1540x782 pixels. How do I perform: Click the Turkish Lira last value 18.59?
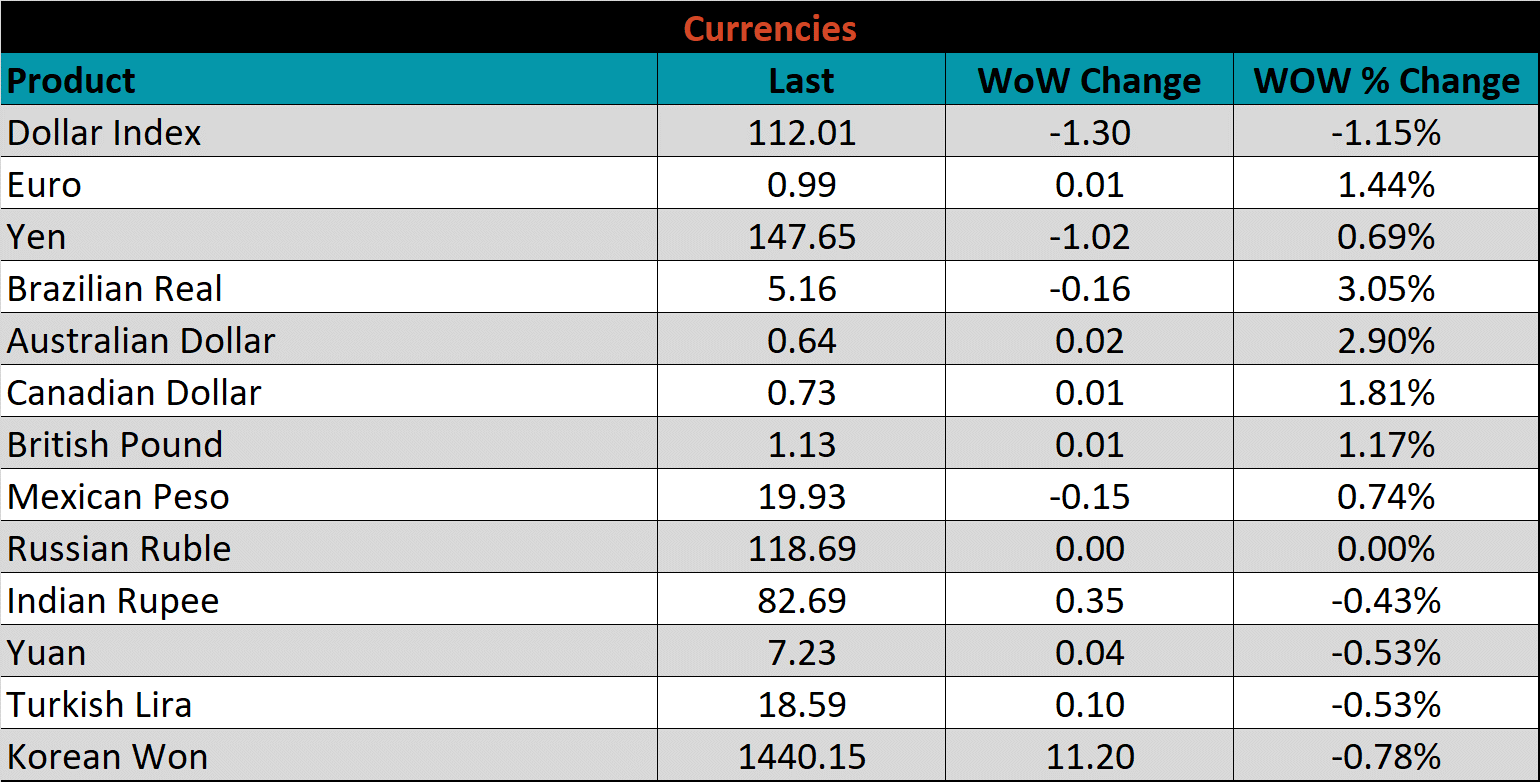(801, 704)
